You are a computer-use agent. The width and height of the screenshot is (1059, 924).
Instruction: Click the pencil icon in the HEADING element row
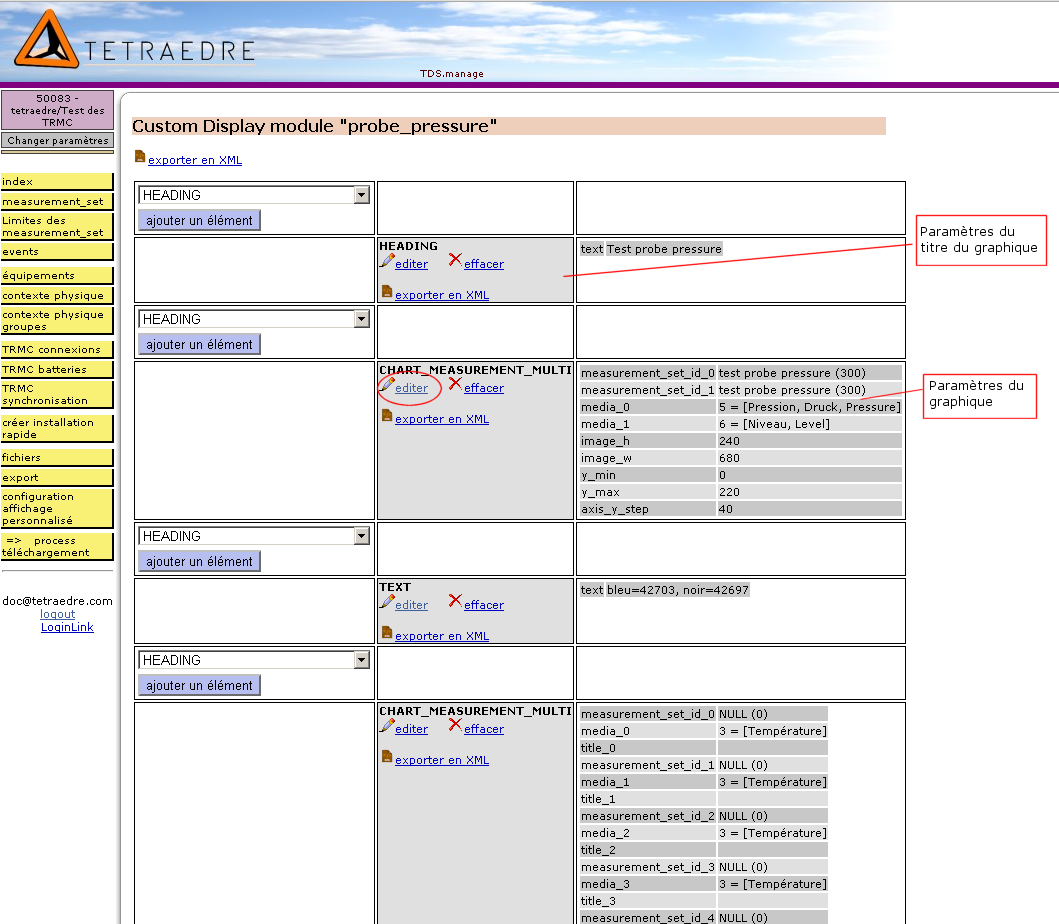click(386, 261)
